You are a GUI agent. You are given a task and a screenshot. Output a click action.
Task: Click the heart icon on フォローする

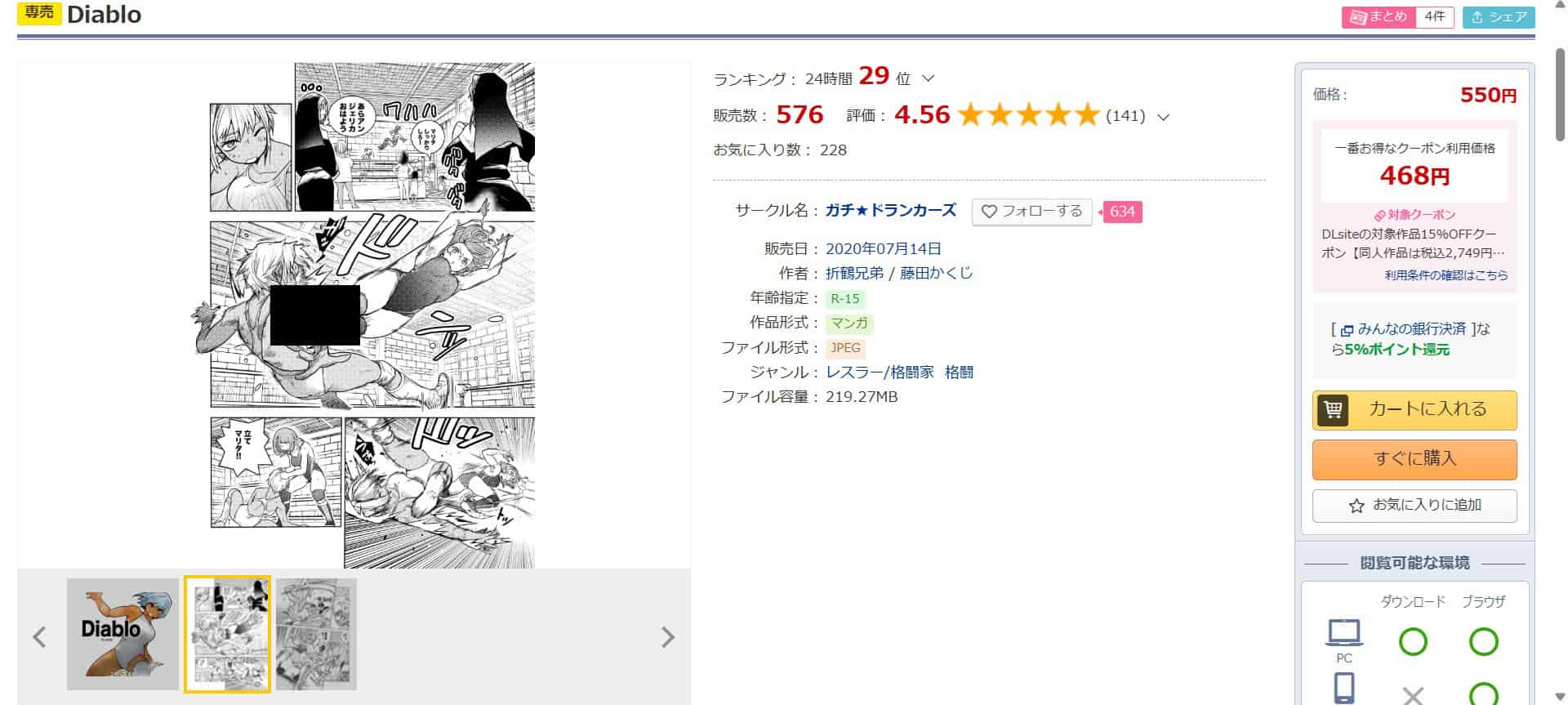click(x=989, y=212)
